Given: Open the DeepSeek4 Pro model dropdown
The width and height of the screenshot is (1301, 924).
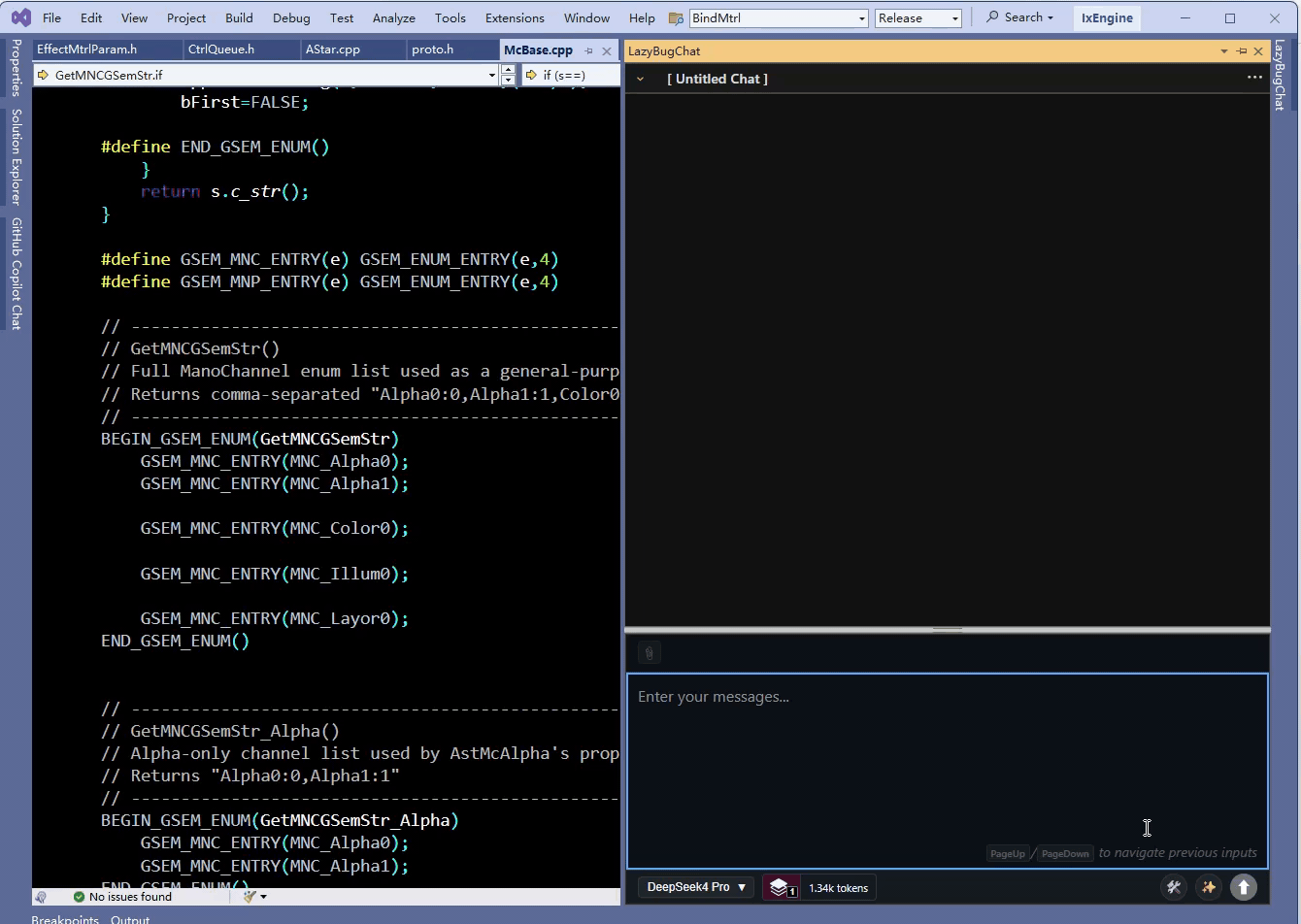Looking at the screenshot, I should [x=696, y=887].
